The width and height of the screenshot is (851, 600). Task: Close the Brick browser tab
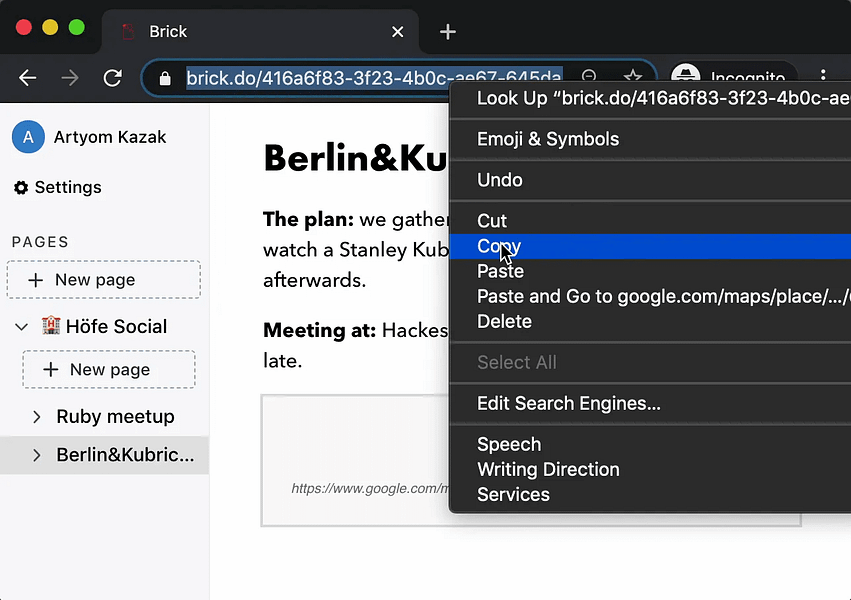[x=397, y=32]
